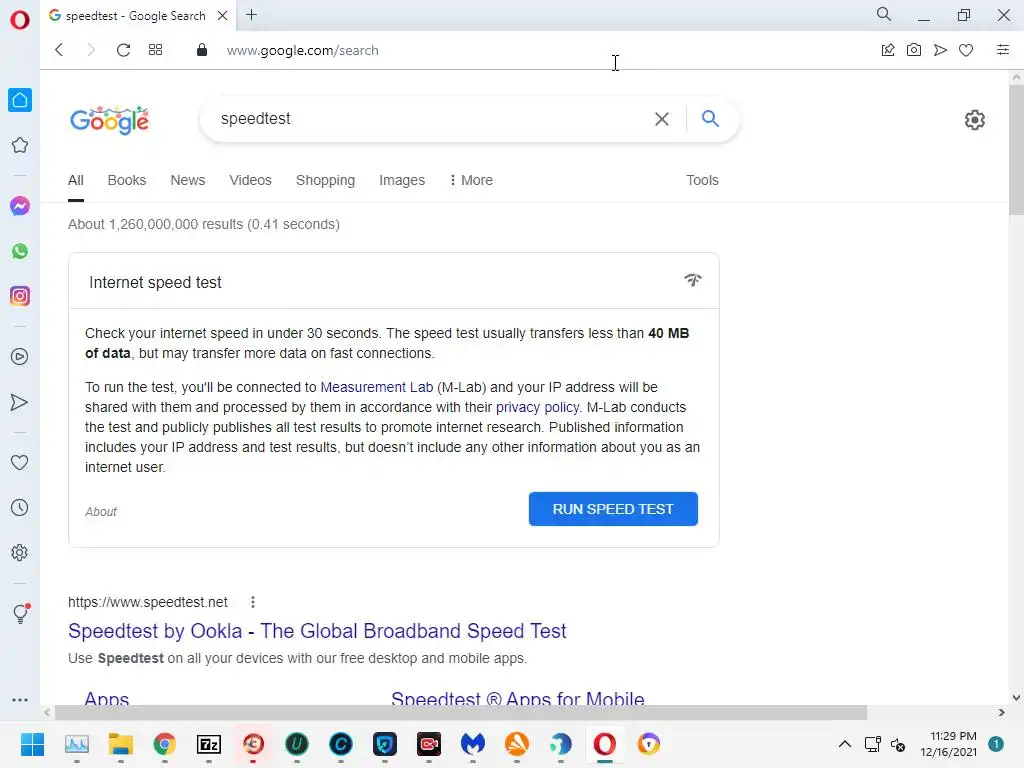Image resolution: width=1024 pixels, height=768 pixels.
Task: Close the speedtest Google Search tab
Action: point(222,16)
